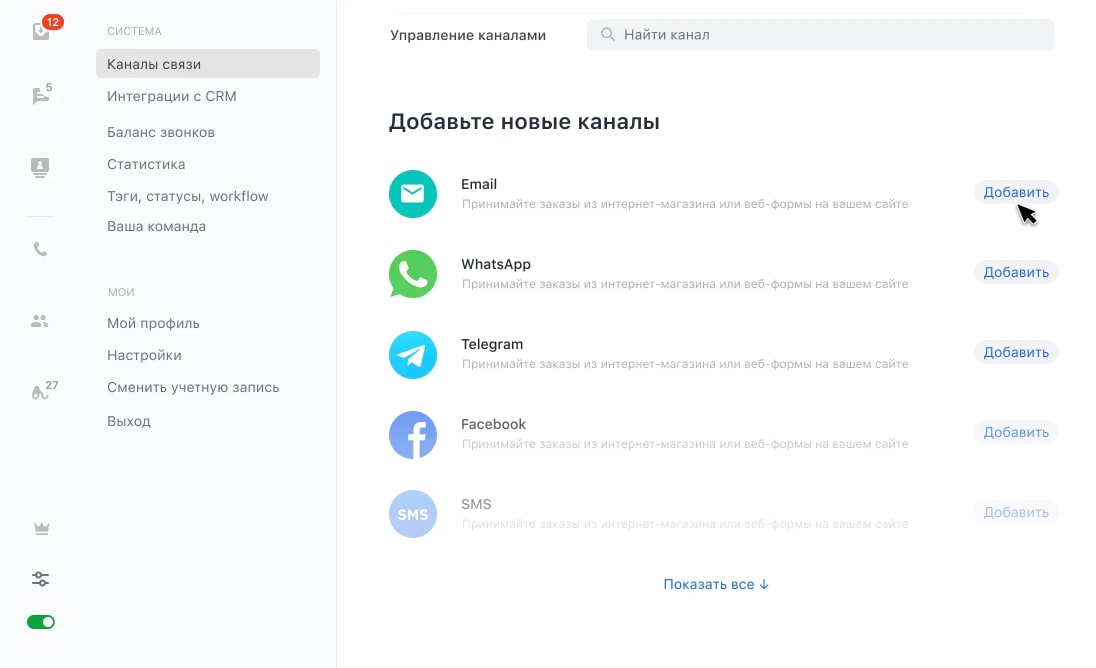This screenshot has width=1096, height=668.
Task: Add the SMS channel with Добавить
Action: 1016,512
